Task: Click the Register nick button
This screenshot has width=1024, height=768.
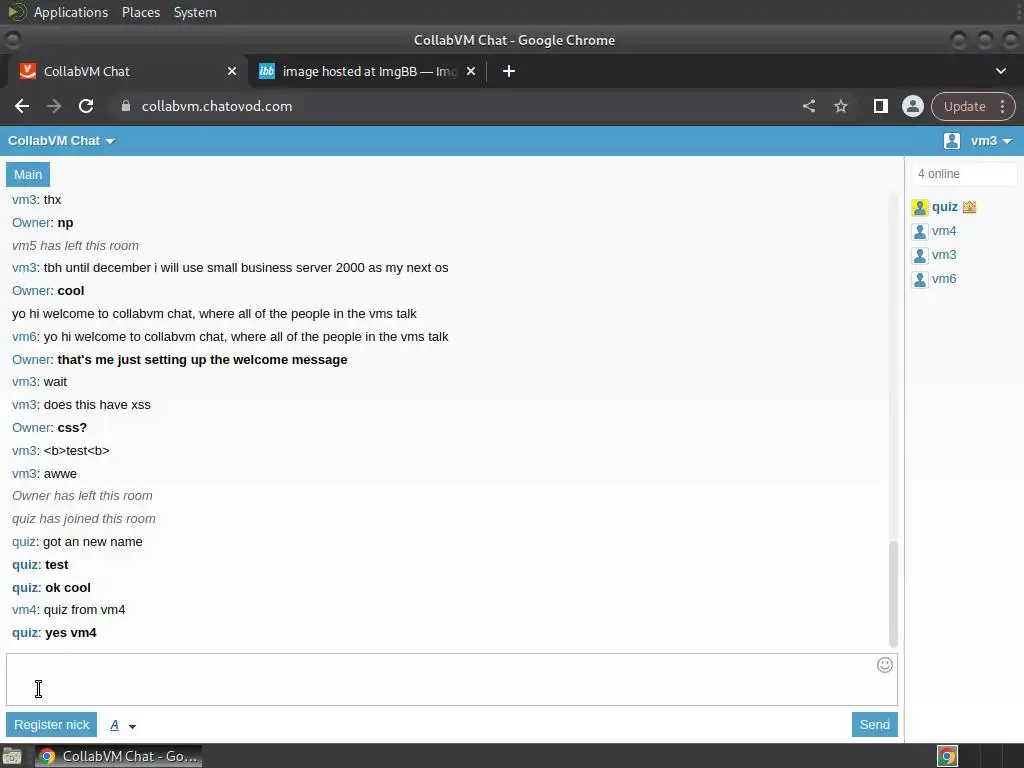Action: (x=52, y=725)
